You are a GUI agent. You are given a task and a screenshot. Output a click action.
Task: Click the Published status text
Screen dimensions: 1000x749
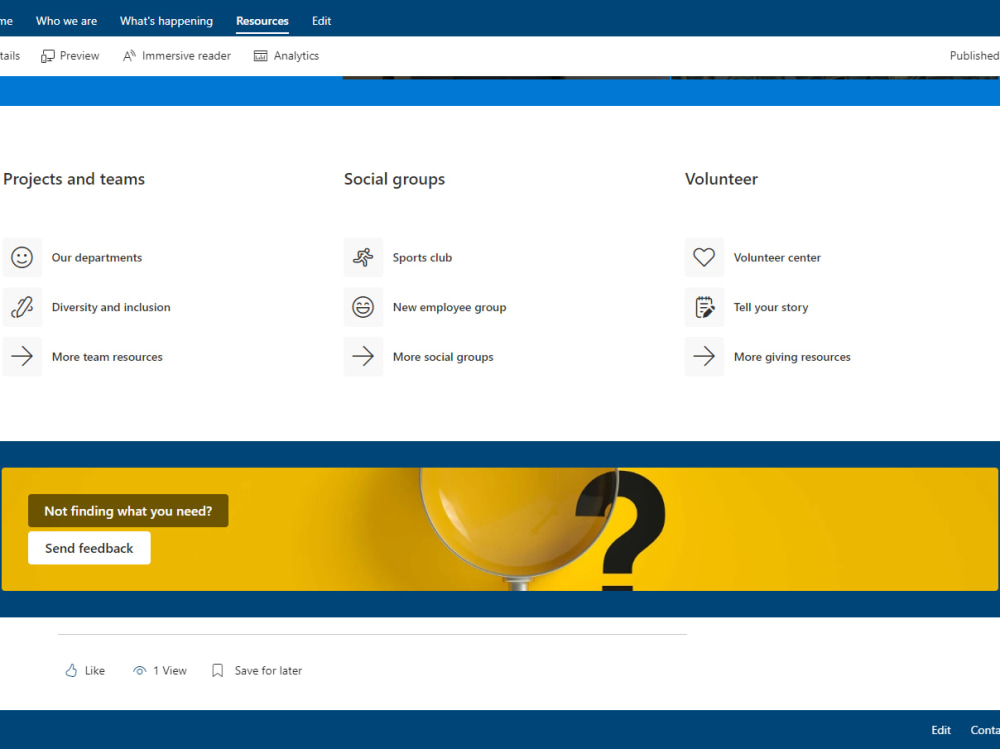point(974,56)
